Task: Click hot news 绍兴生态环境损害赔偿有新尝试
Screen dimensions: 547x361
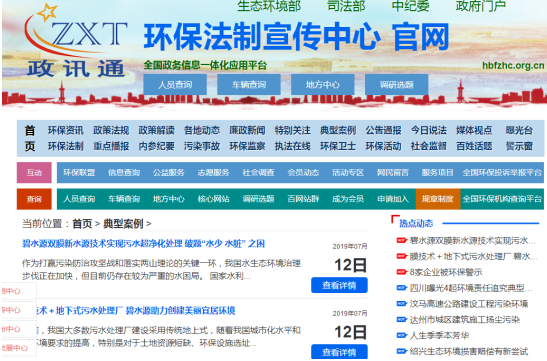Action: 469,351
